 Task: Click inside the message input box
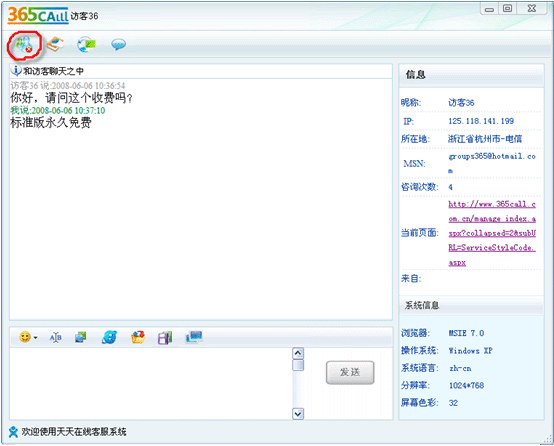pyautogui.click(x=151, y=384)
